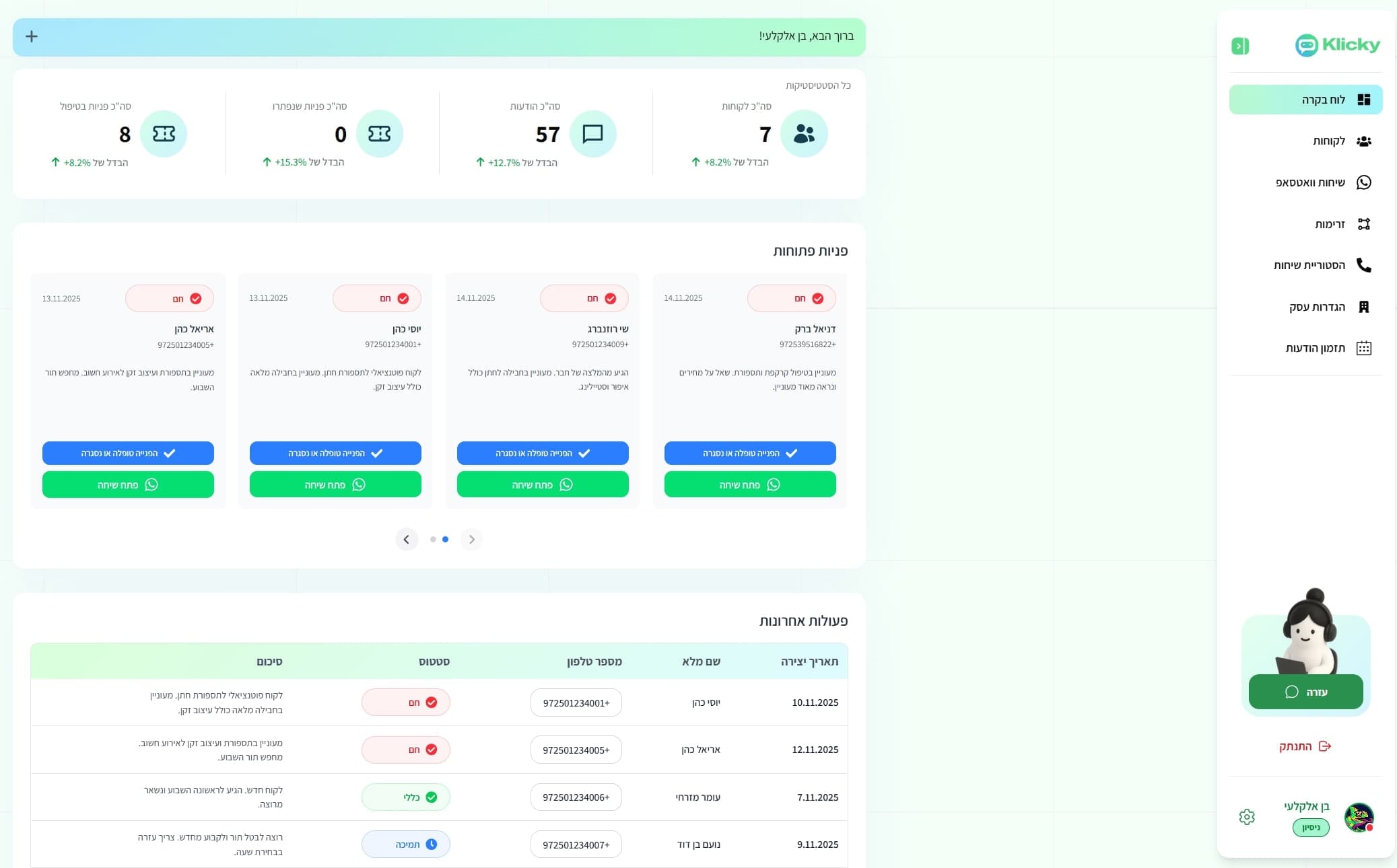The image size is (1397, 868).
Task: Open the settings gear near user profile
Action: 1247,817
